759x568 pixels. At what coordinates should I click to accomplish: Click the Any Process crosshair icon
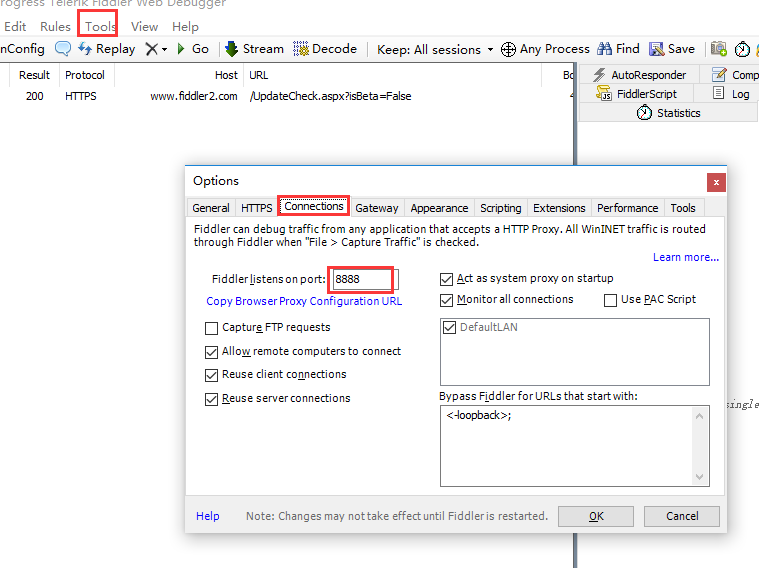tap(508, 49)
